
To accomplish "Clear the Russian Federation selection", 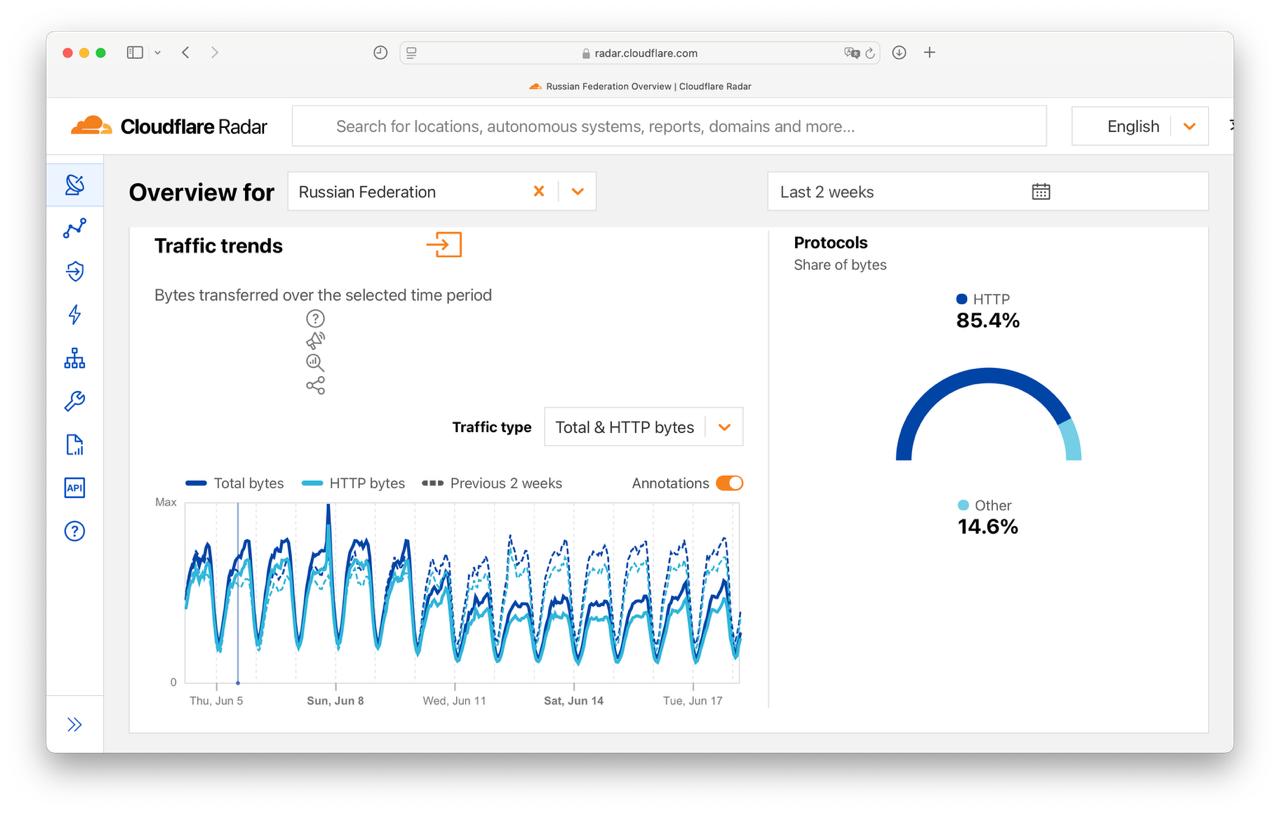I will click(x=538, y=192).
